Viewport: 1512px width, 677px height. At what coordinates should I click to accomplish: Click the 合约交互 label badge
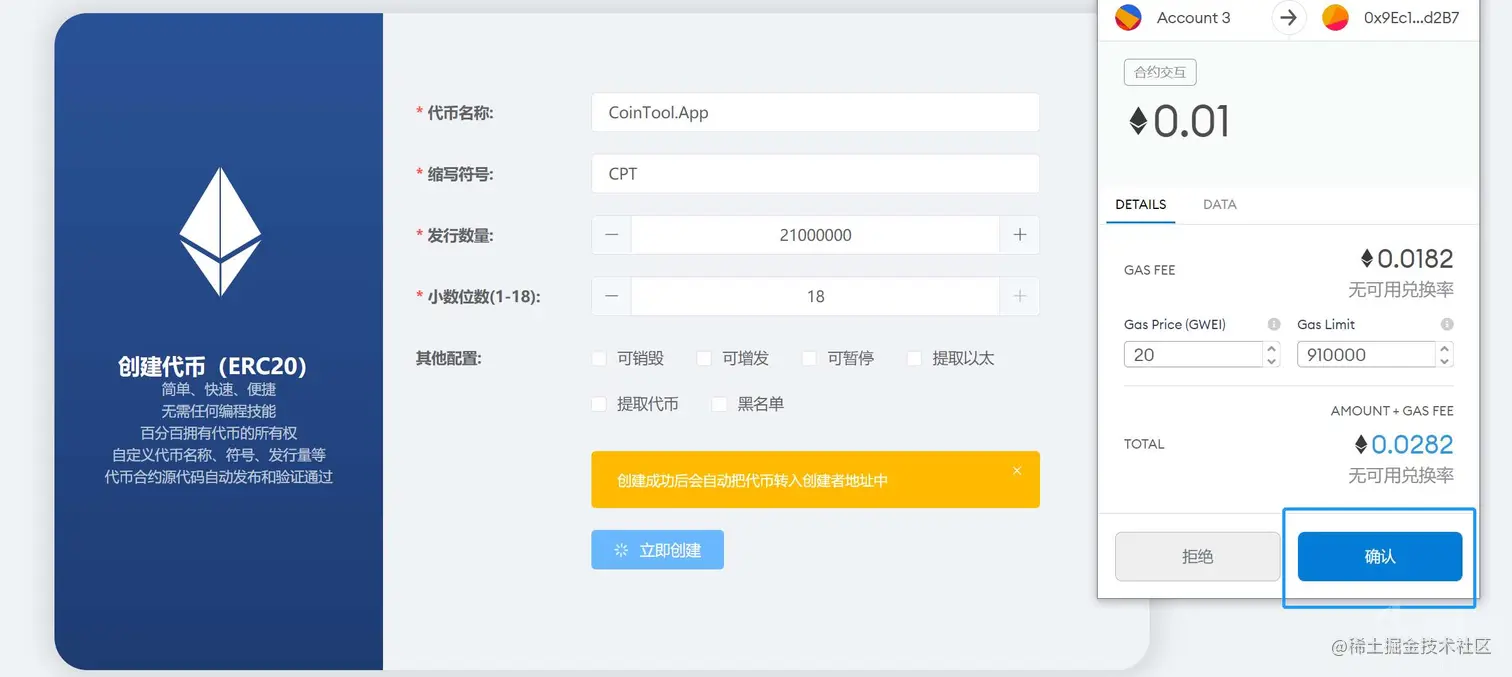[x=1160, y=72]
